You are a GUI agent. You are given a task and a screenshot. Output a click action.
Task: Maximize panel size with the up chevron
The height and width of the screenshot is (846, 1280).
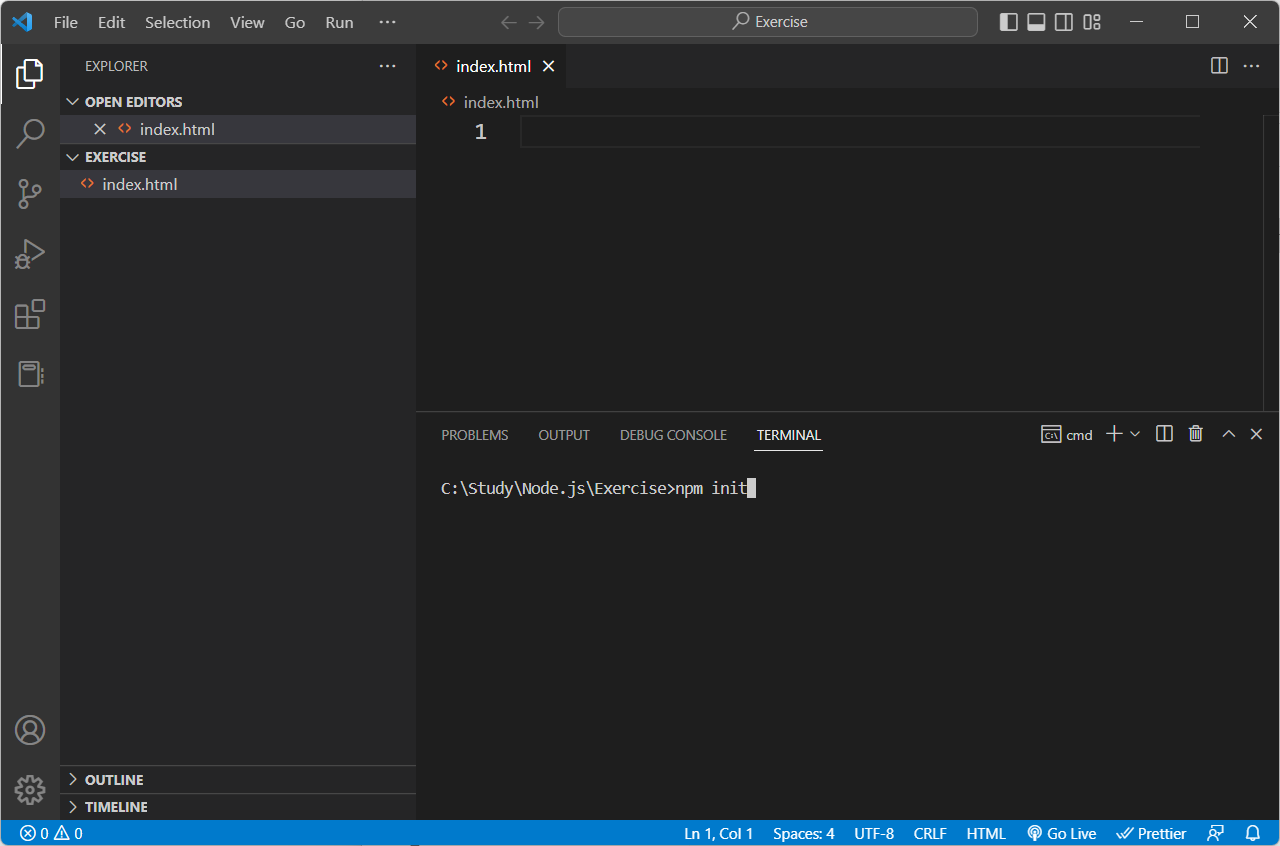click(x=1229, y=434)
